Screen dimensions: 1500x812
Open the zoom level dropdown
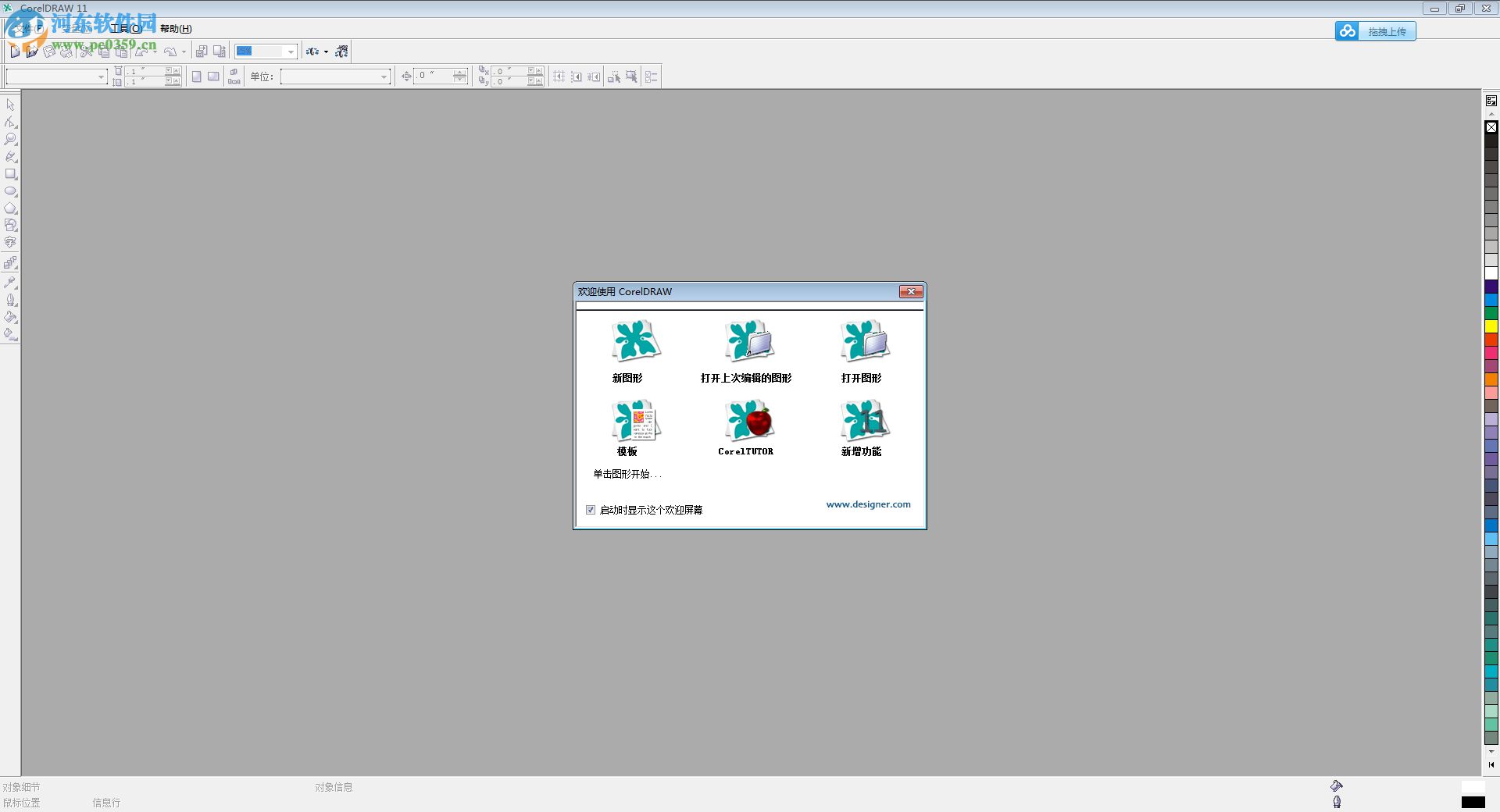point(290,51)
